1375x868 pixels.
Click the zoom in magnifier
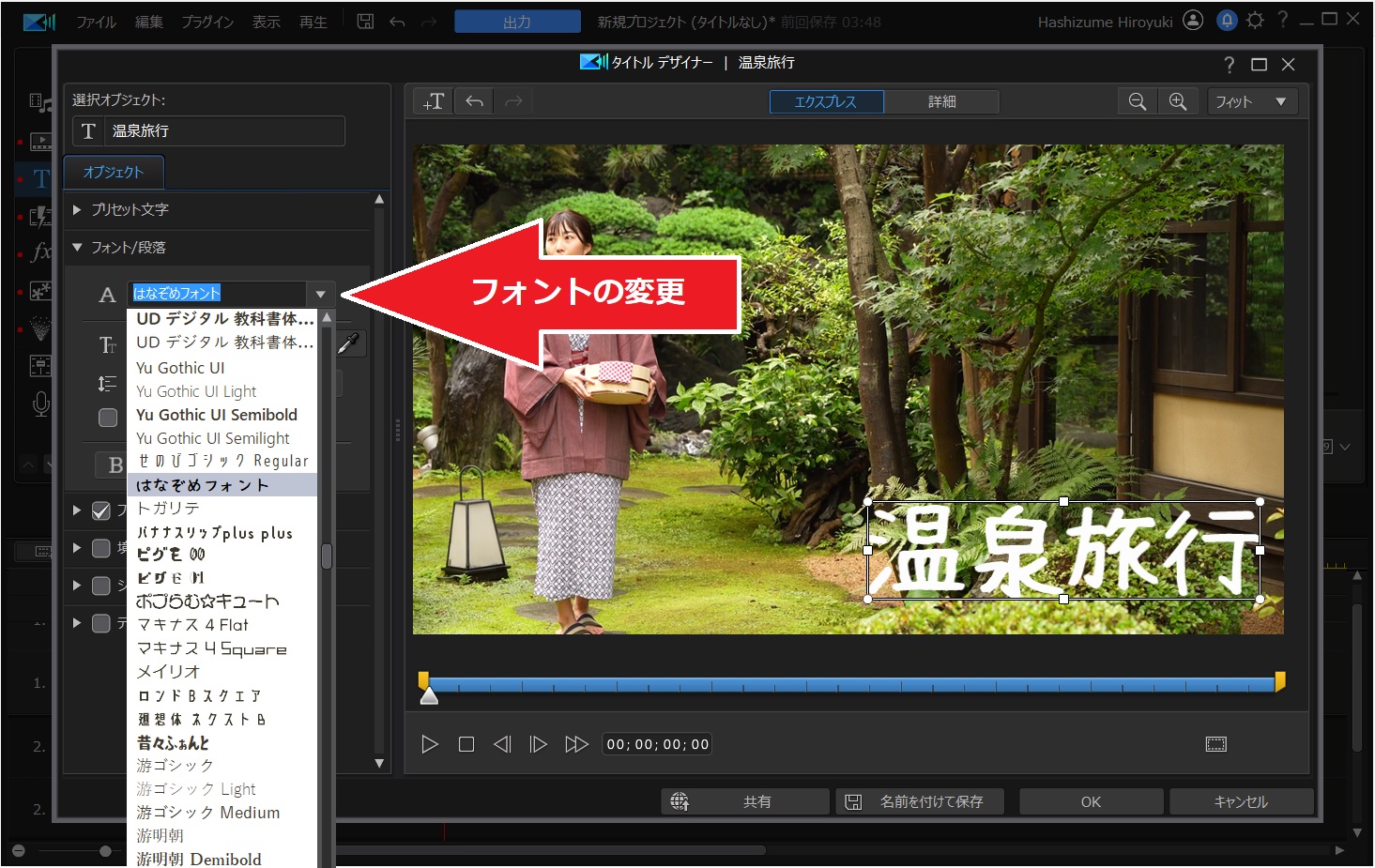1178,101
